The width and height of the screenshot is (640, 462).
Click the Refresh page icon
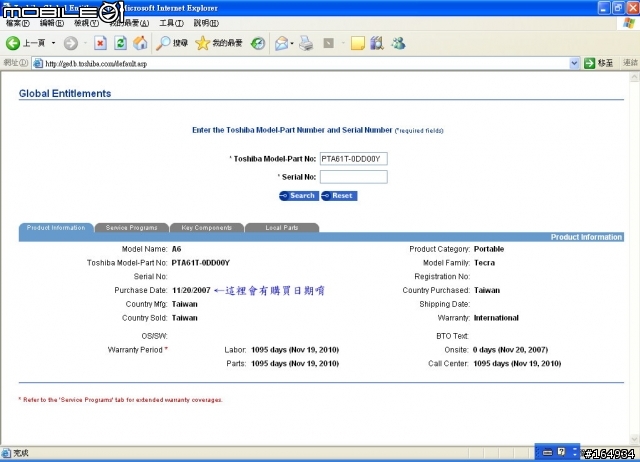click(x=120, y=43)
